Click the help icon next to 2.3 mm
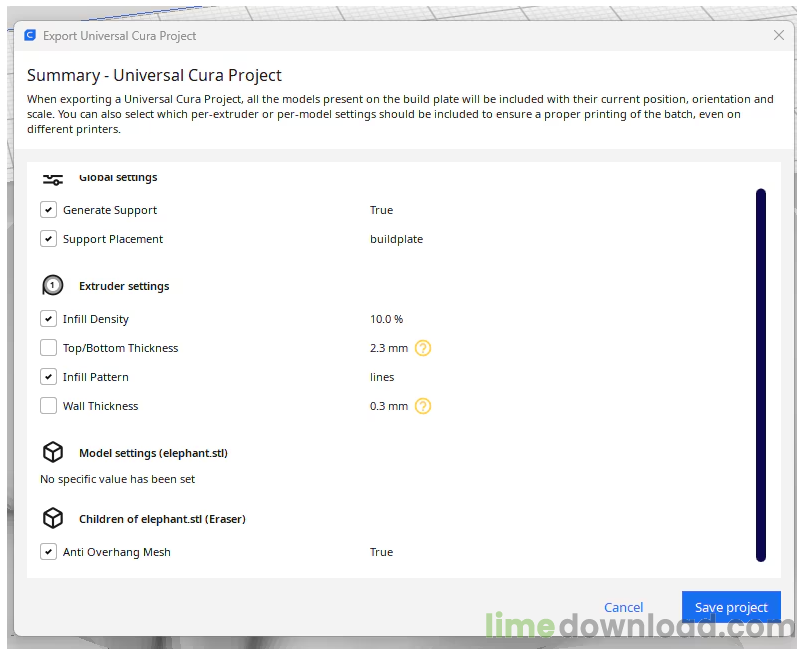The image size is (803, 657). coord(423,348)
